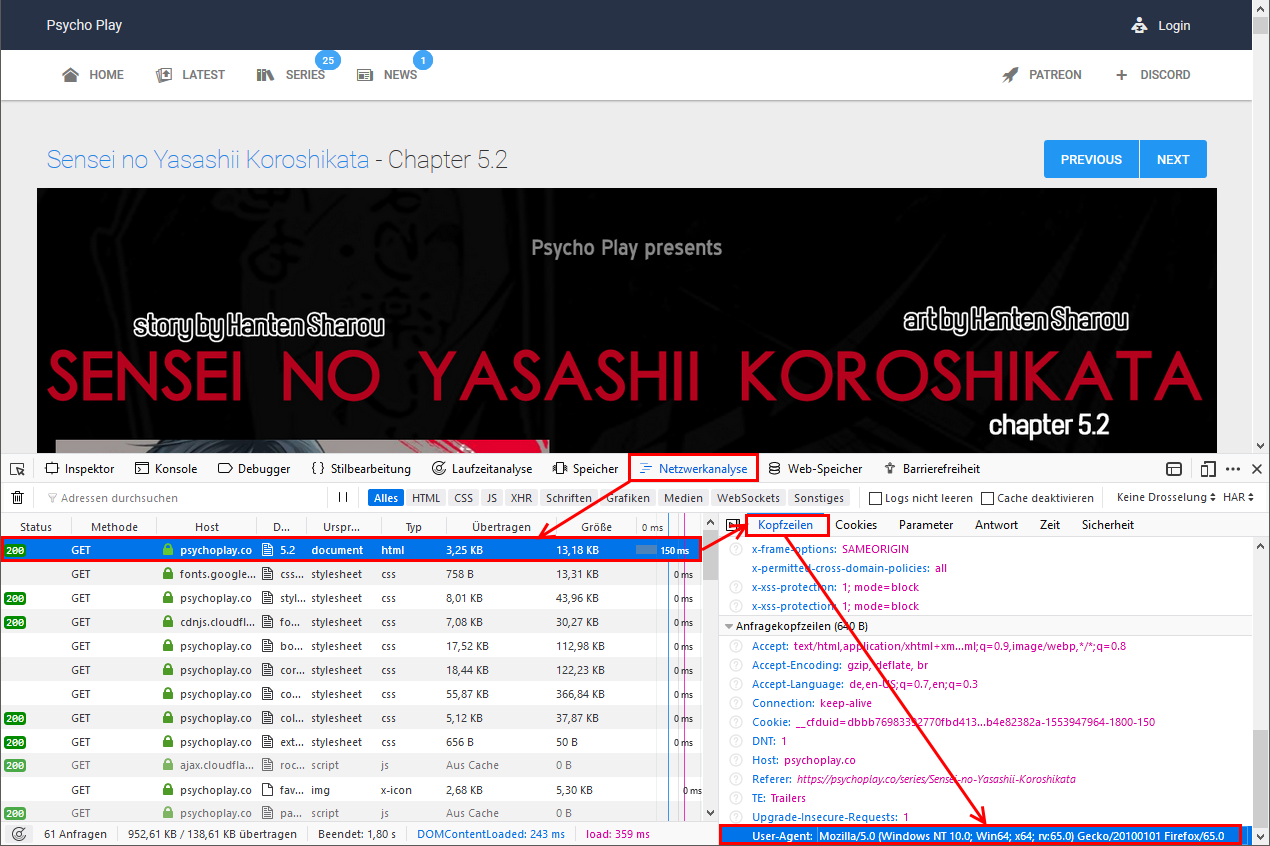
Task: Click help icon next to Accept-Encoding header
Action: pyautogui.click(x=736, y=665)
